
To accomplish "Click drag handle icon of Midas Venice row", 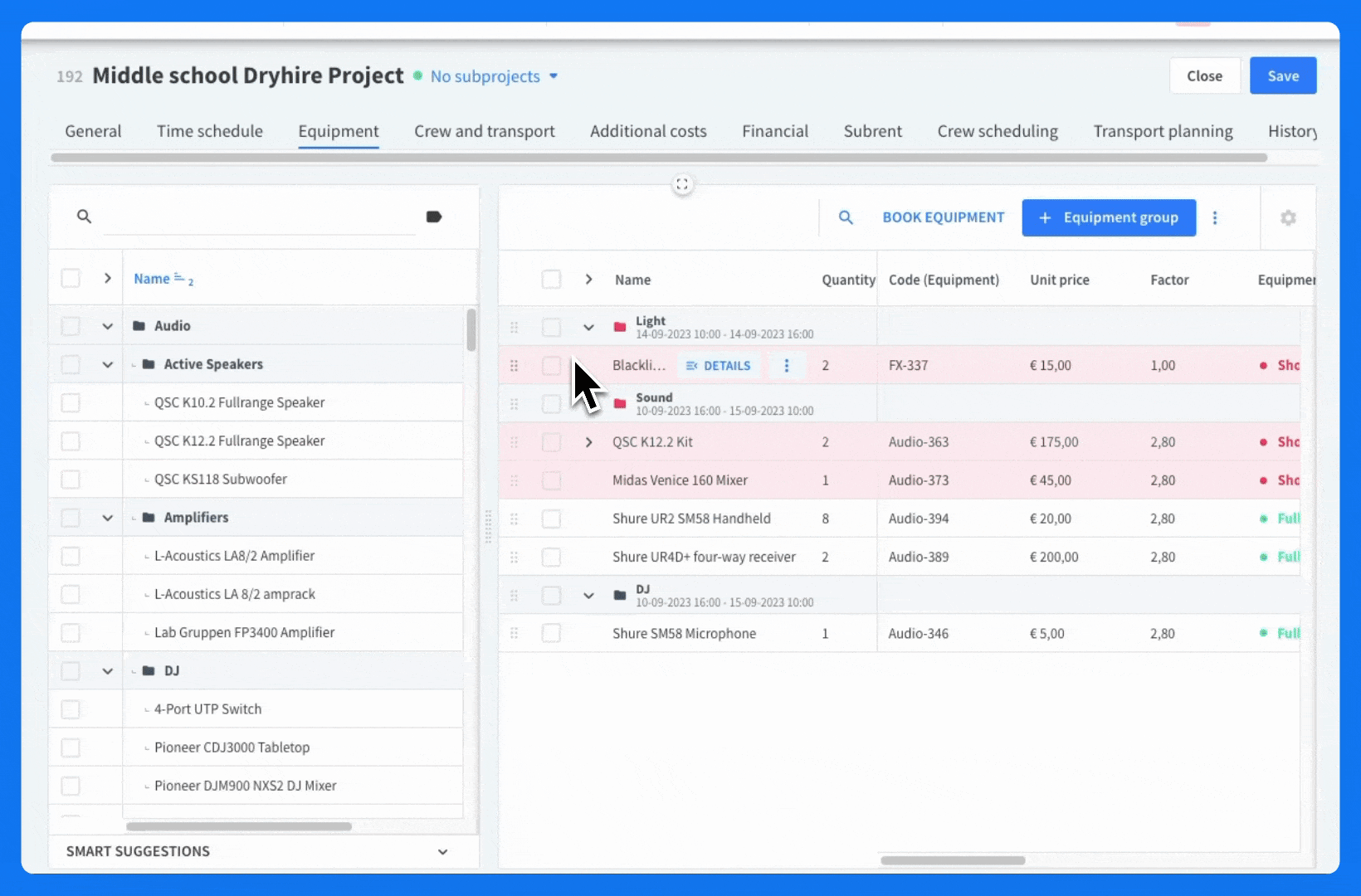I will click(514, 480).
